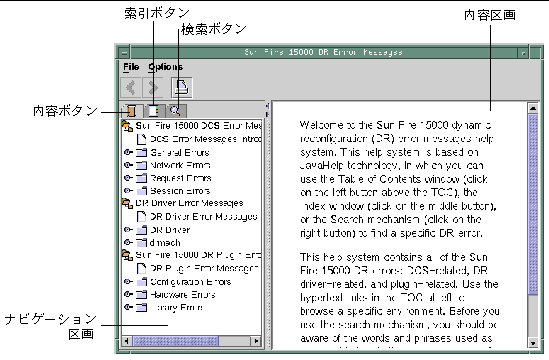549x360 pixels.
Task: Expand the Hardware Errors folder
Action: coord(128,294)
